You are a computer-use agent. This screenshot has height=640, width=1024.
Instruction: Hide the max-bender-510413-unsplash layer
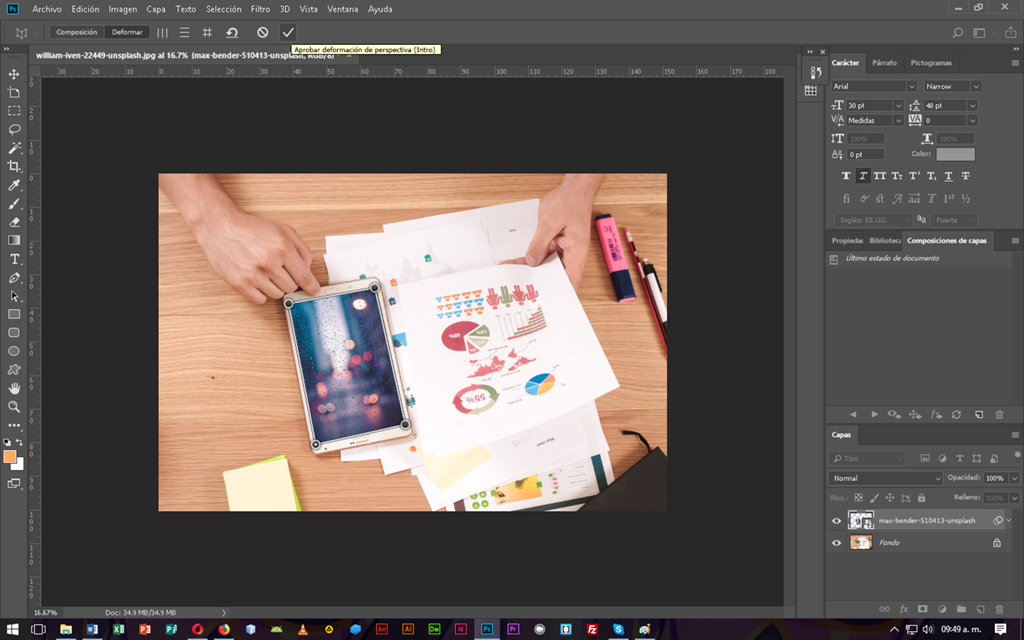(x=837, y=520)
